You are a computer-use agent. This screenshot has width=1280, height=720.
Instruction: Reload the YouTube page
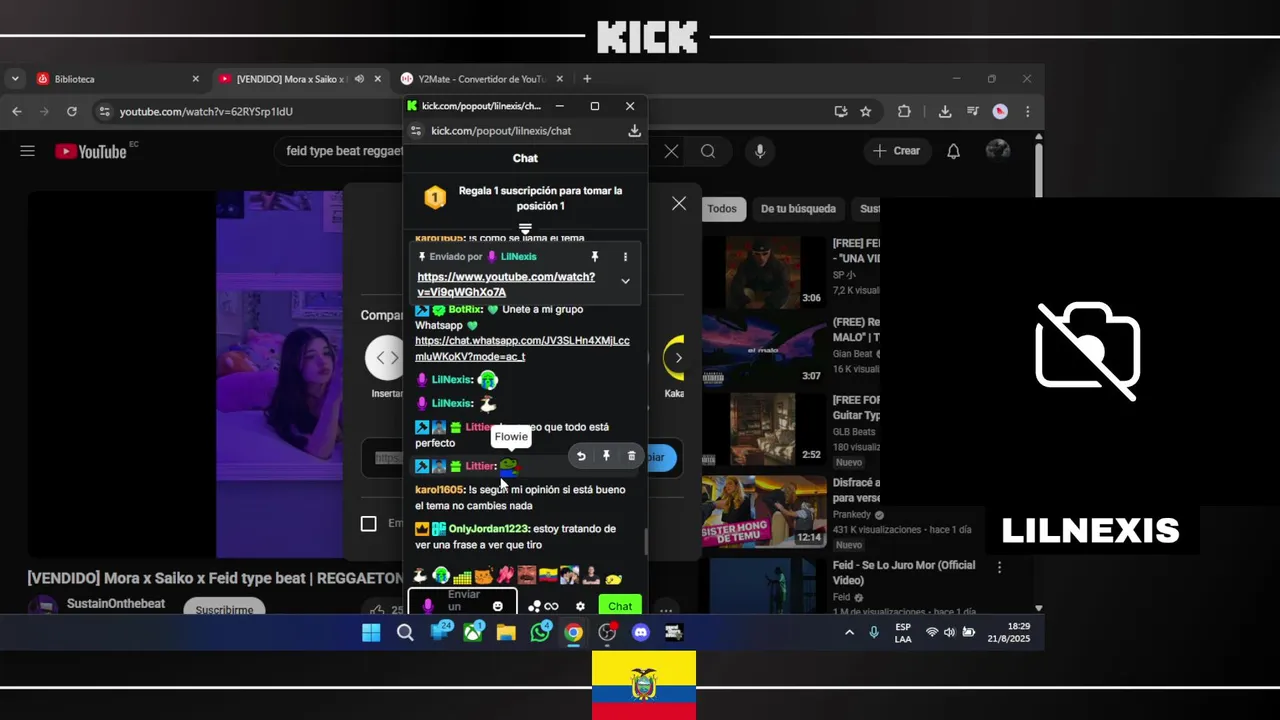click(72, 111)
